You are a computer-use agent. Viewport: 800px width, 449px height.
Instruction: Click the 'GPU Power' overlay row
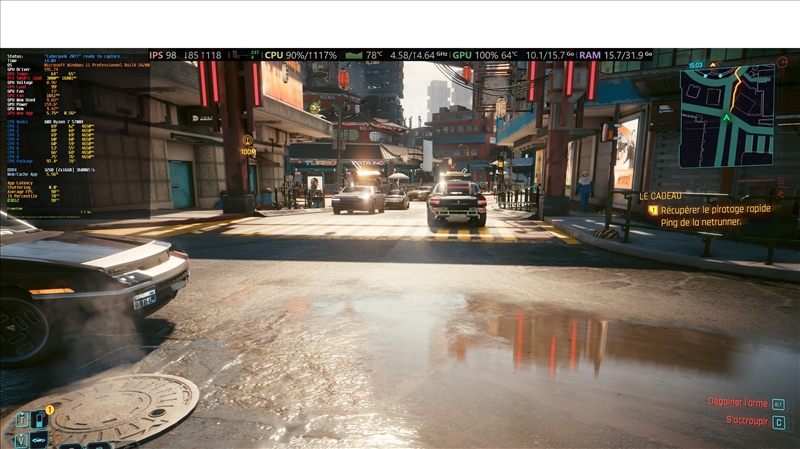pyautogui.click(x=32, y=104)
